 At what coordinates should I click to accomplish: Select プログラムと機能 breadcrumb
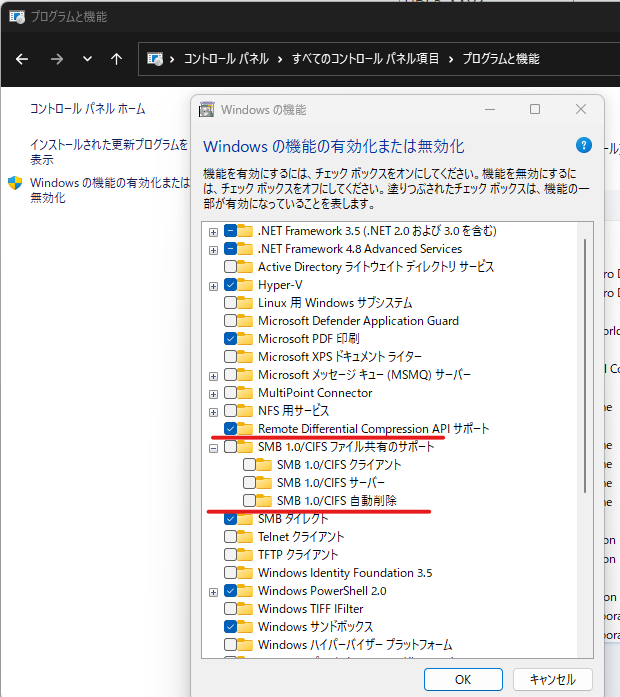[x=501, y=59]
